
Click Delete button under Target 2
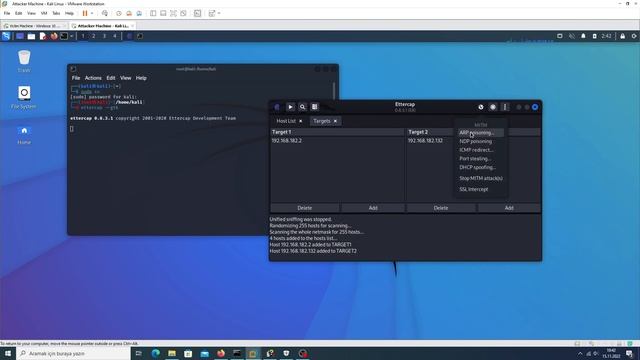coord(441,208)
